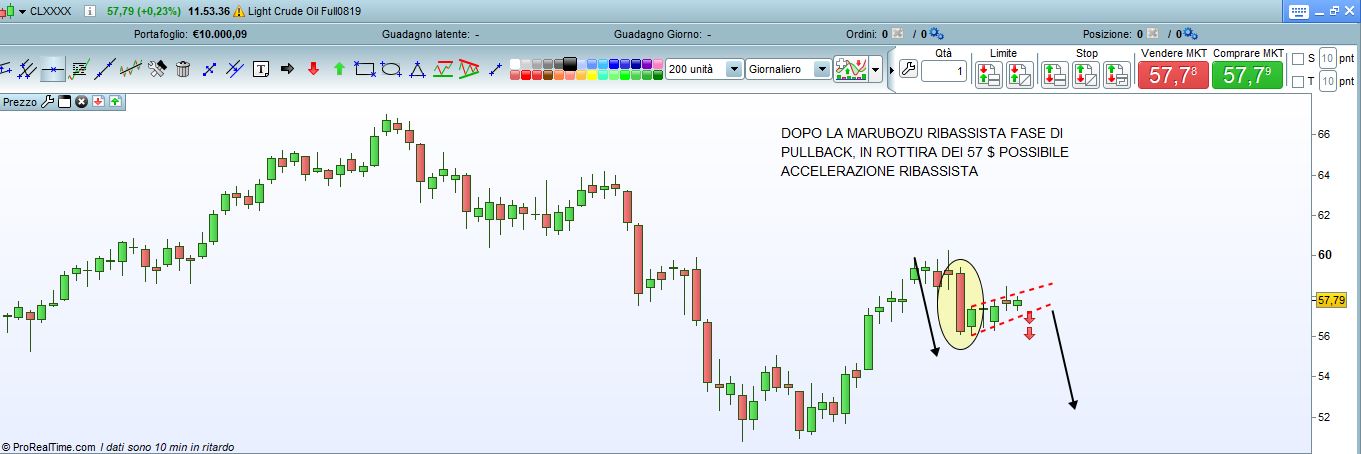Viewport: 1361px width, 454px height.
Task: Click the Qtà quantity input field
Action: 944,72
